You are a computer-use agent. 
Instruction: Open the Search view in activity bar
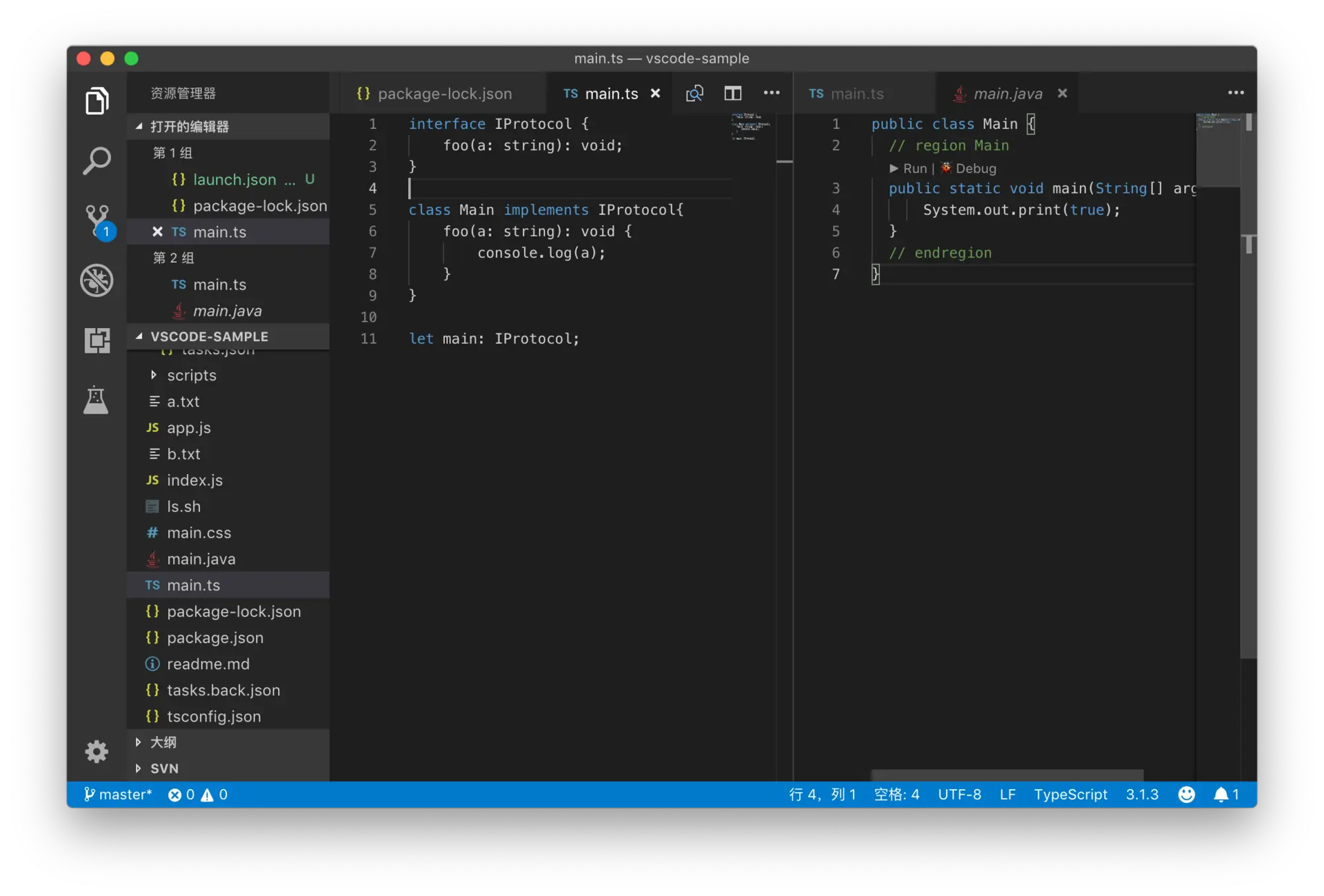click(x=97, y=161)
